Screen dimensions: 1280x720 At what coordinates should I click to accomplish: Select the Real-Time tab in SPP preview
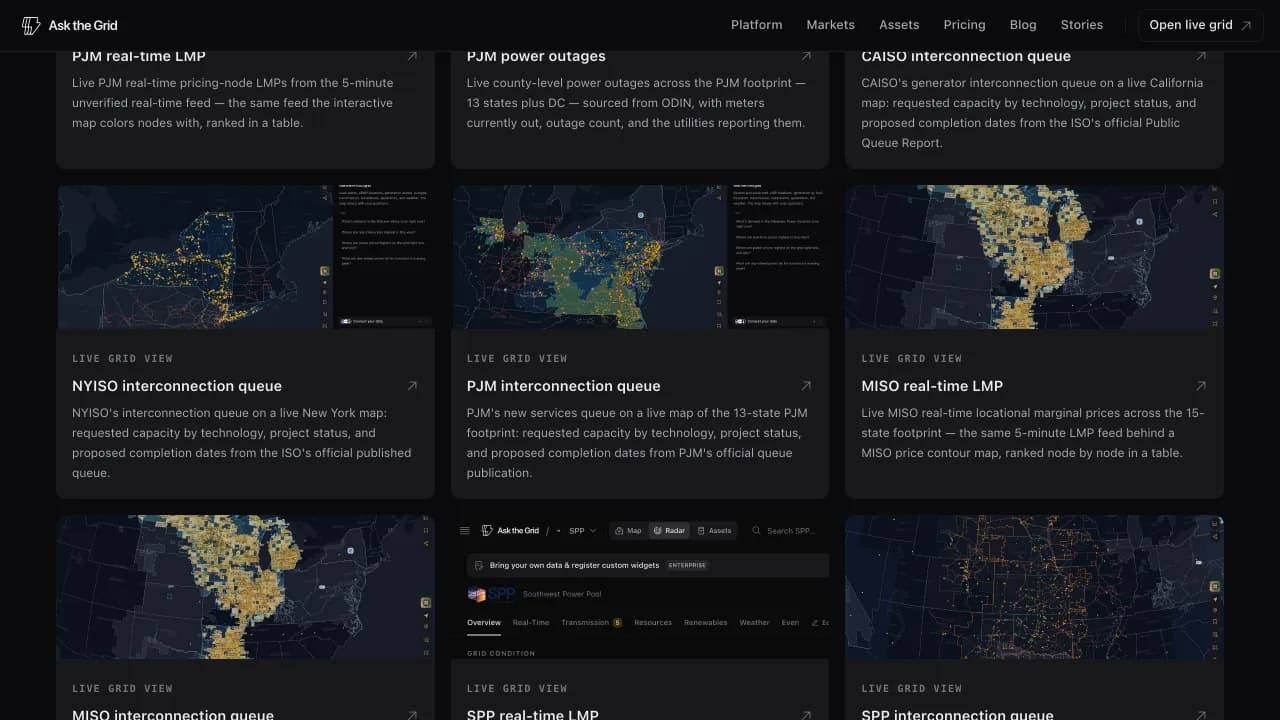(531, 623)
